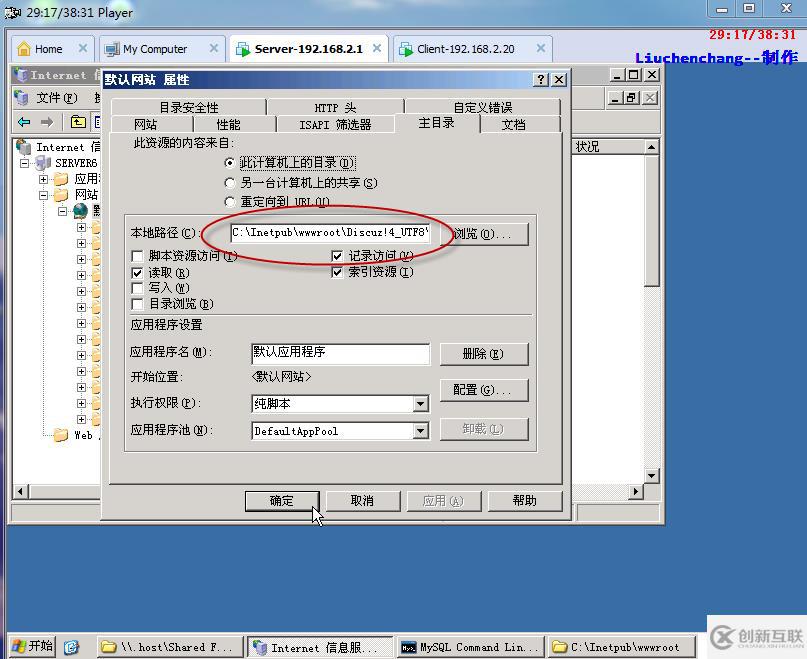Click the 应用程序名 input field
This screenshot has height=659, width=807.
(x=340, y=353)
